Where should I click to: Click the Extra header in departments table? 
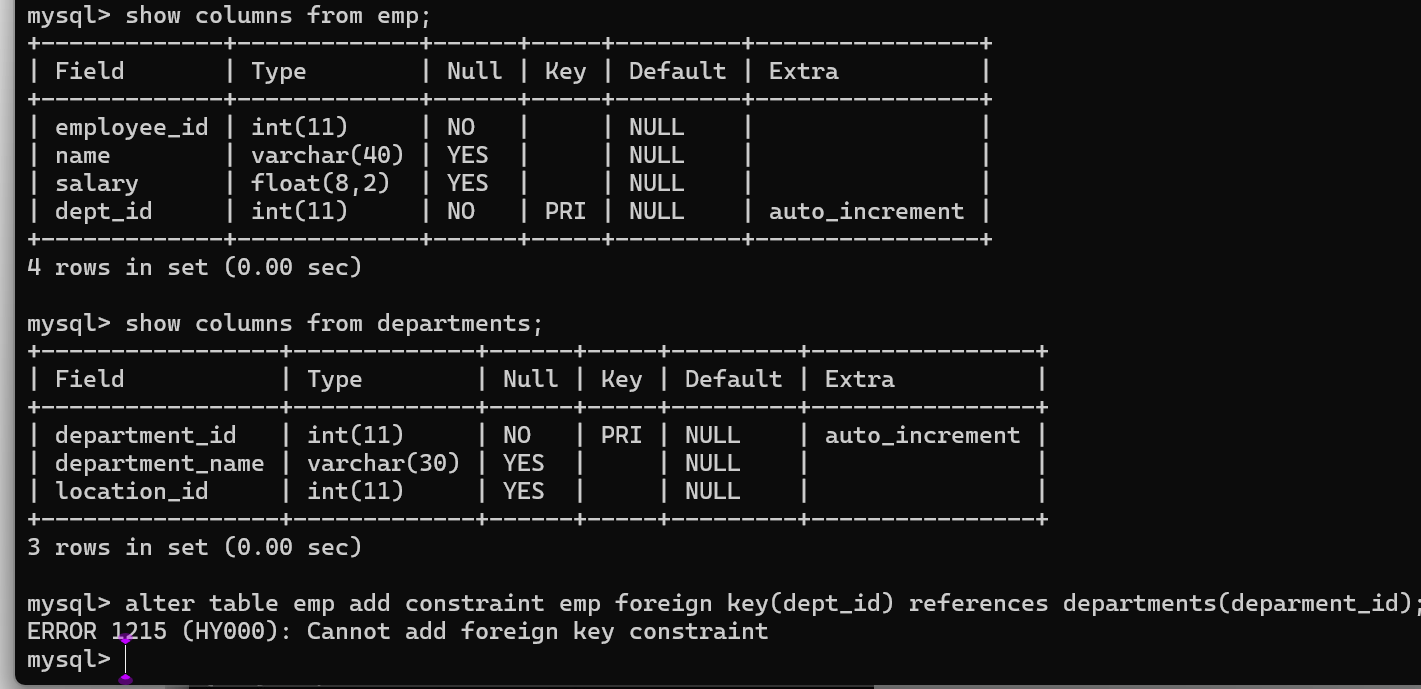tap(859, 380)
